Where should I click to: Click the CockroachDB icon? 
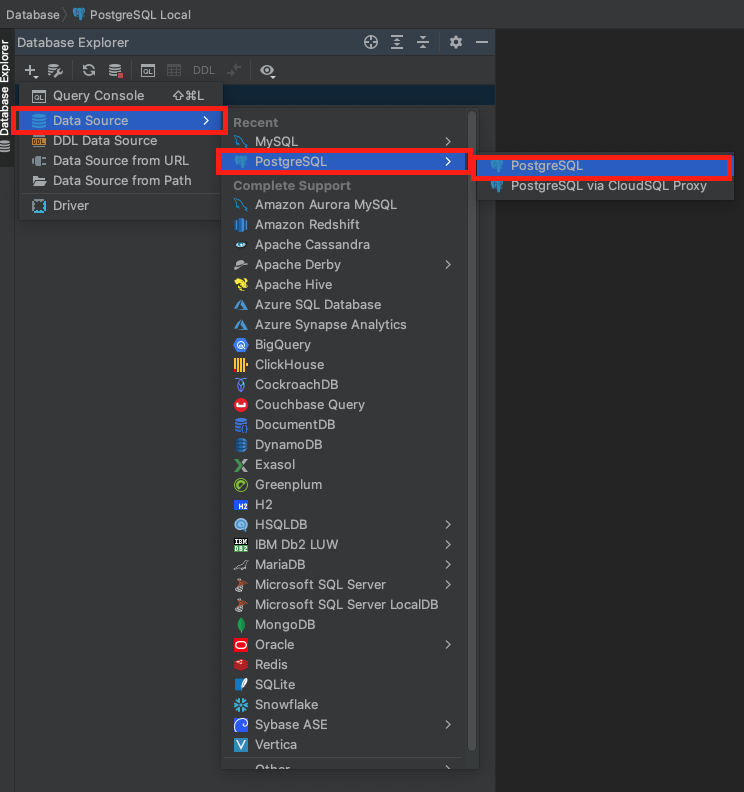241,385
